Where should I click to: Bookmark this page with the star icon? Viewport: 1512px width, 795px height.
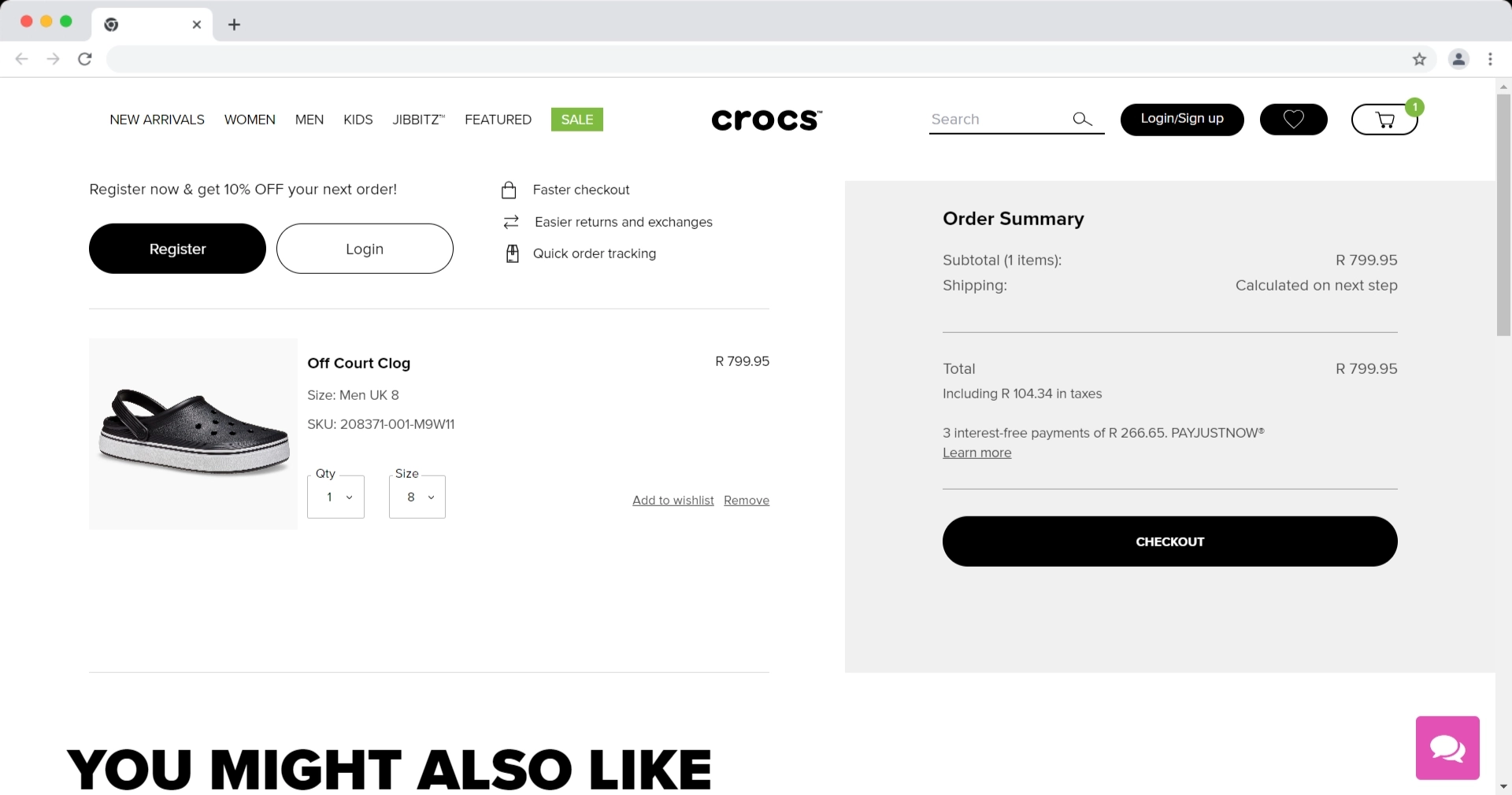pyautogui.click(x=1419, y=59)
